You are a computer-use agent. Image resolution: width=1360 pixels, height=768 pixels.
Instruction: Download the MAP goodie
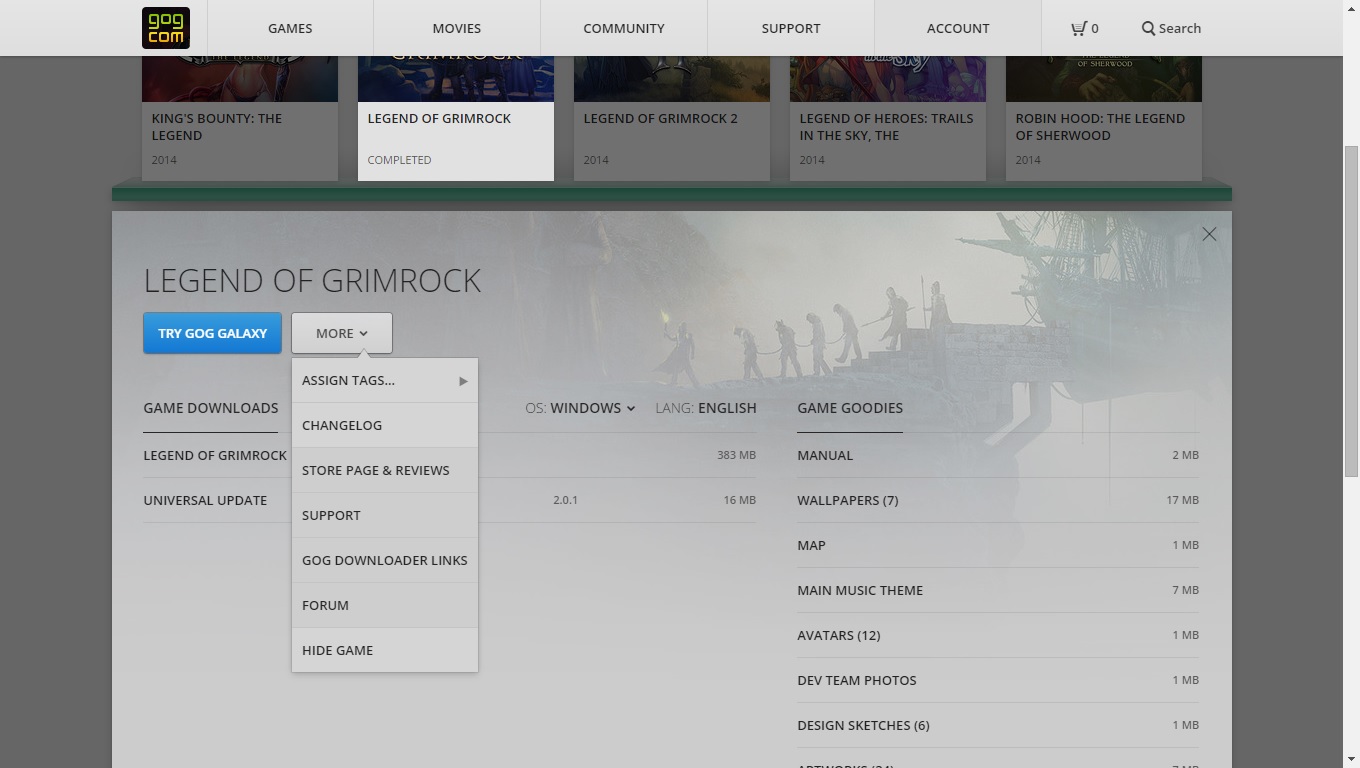coord(998,545)
